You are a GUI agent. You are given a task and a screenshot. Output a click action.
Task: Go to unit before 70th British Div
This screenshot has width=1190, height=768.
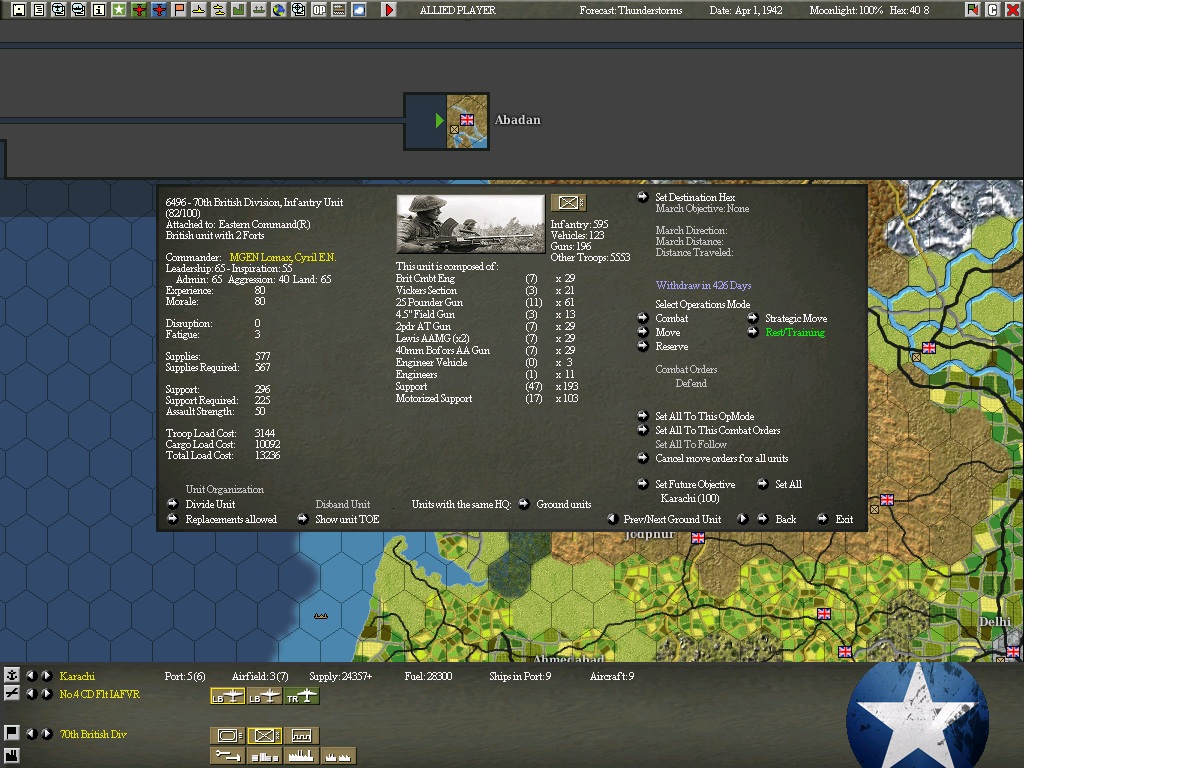coord(31,734)
